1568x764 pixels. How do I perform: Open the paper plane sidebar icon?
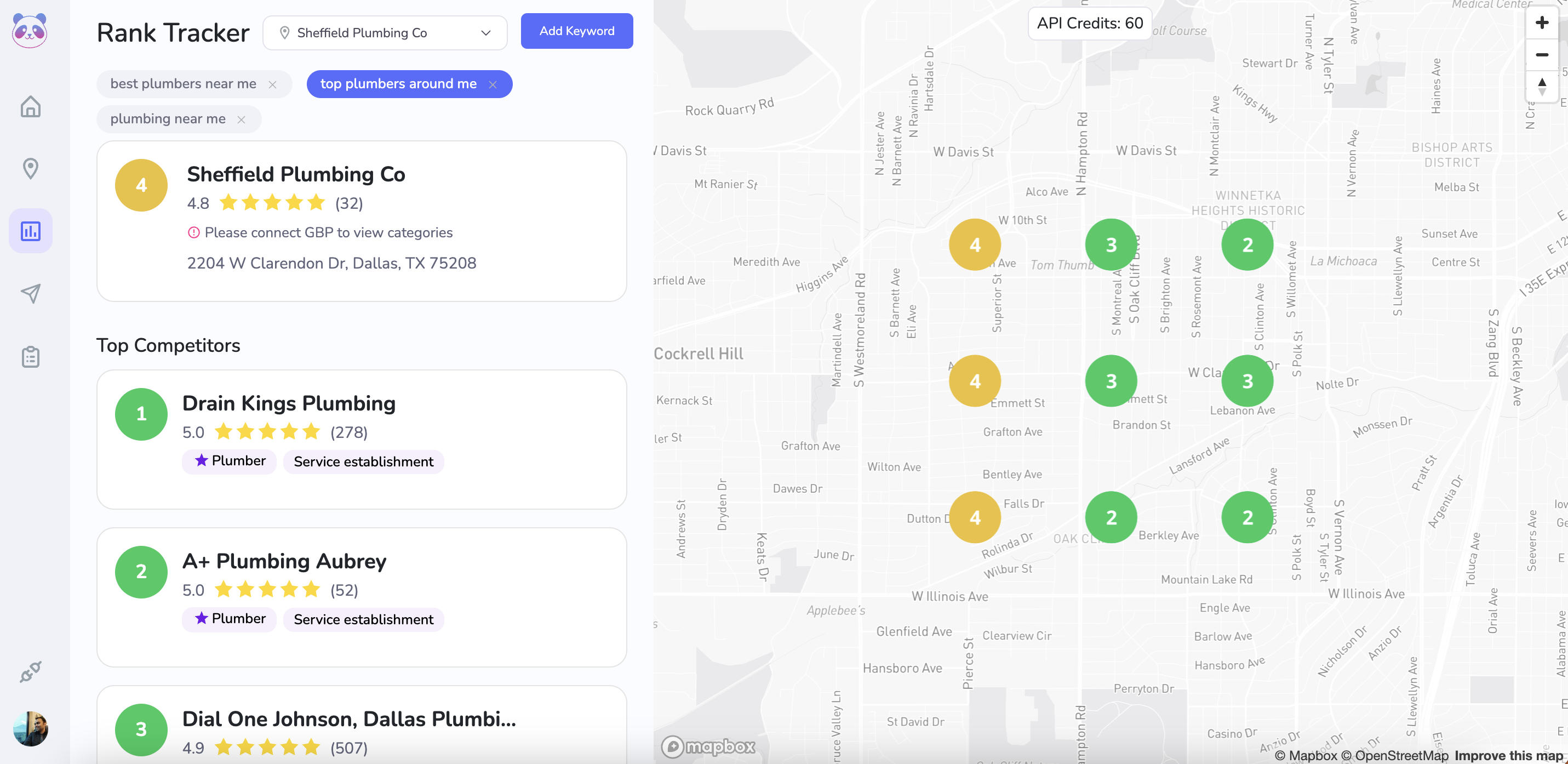coord(31,293)
